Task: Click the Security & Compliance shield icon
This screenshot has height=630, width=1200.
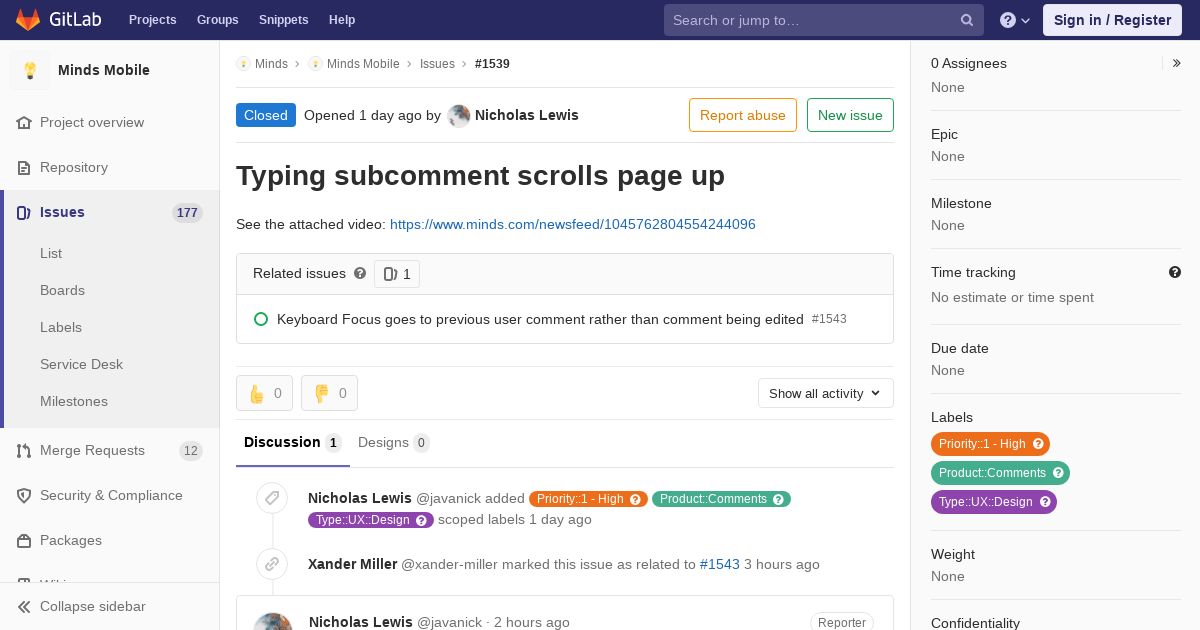Action: (x=24, y=496)
